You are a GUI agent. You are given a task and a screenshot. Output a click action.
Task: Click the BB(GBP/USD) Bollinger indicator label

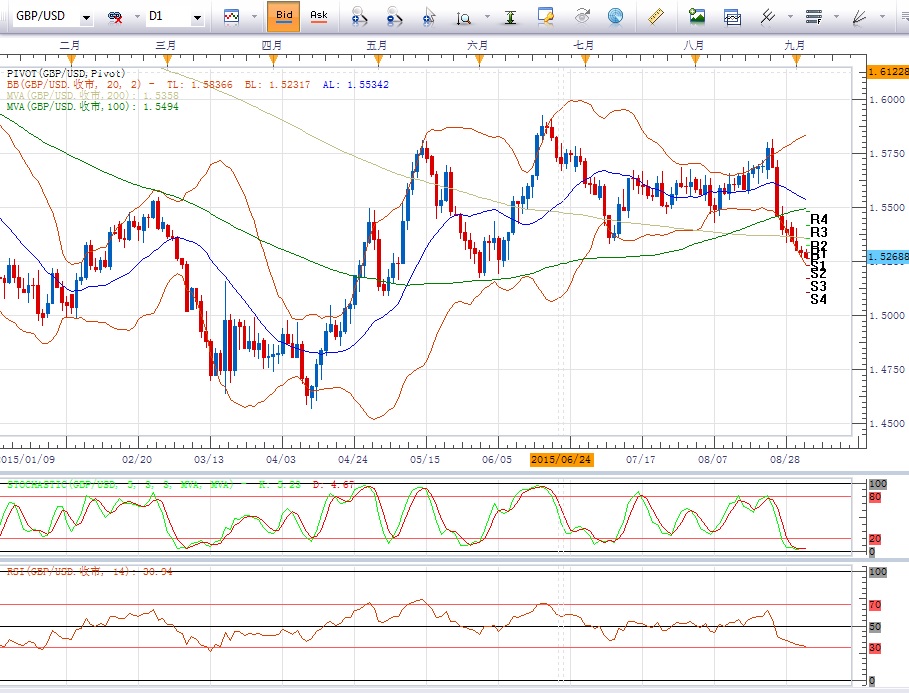tap(198, 85)
